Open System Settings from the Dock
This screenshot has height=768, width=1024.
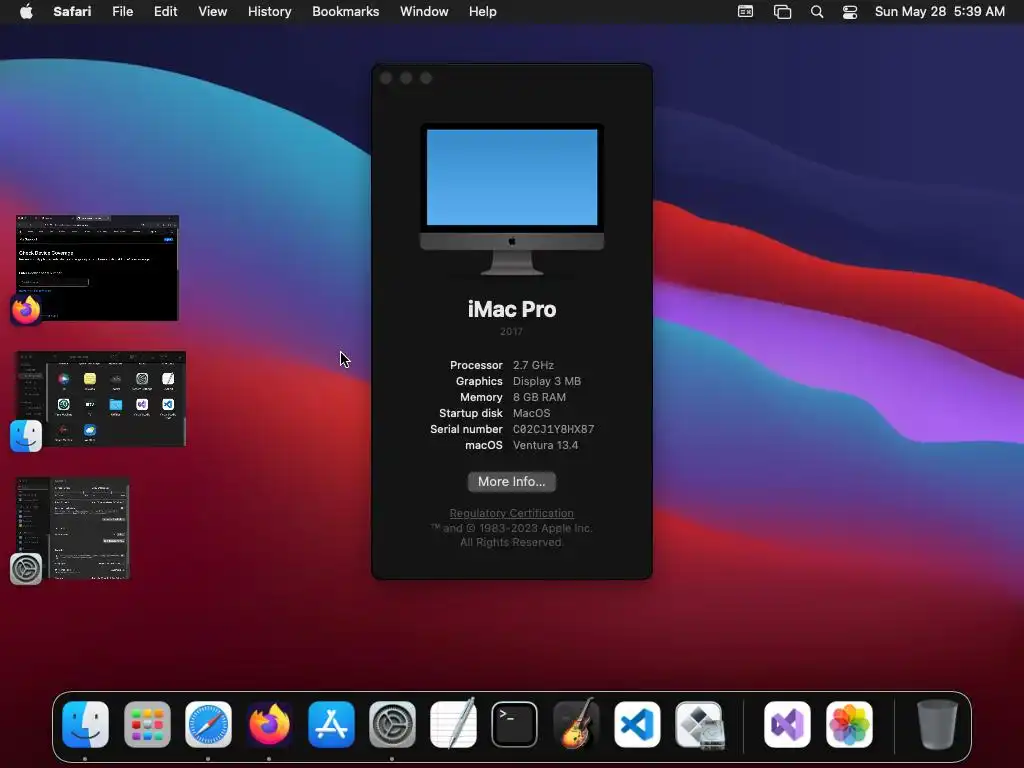pyautogui.click(x=392, y=724)
